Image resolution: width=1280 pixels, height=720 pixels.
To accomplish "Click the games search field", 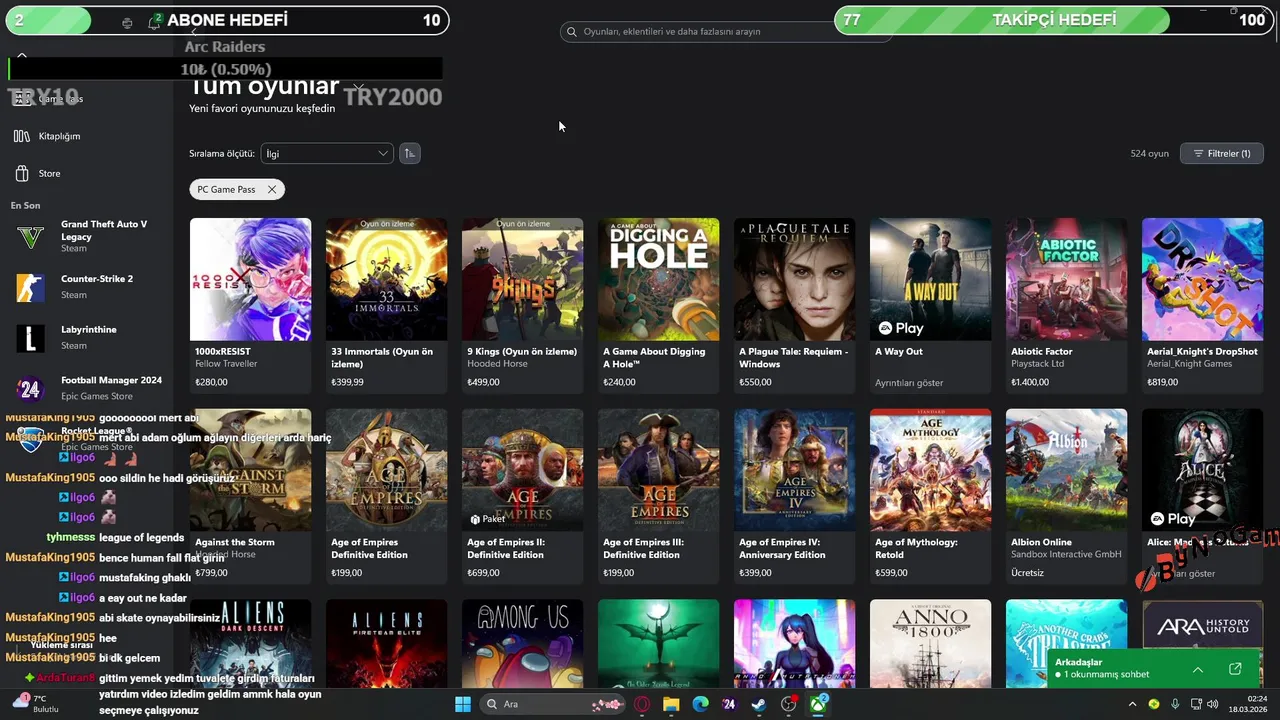I will [x=725, y=31].
